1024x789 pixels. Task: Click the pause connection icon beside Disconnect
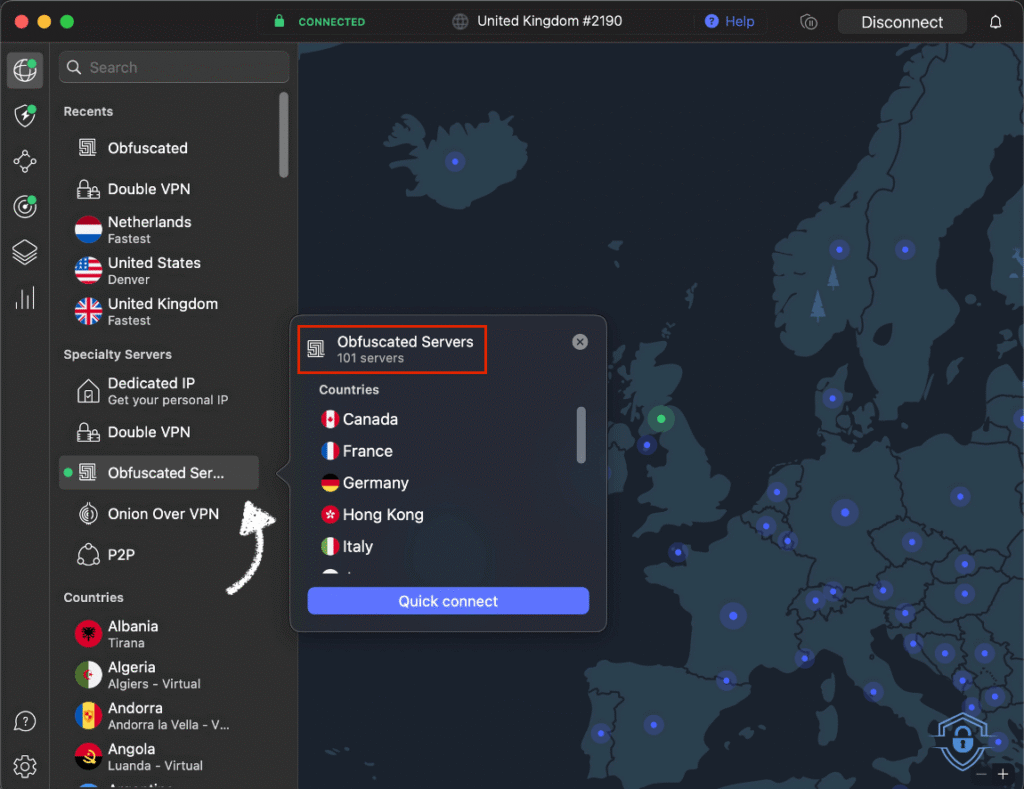click(x=808, y=22)
